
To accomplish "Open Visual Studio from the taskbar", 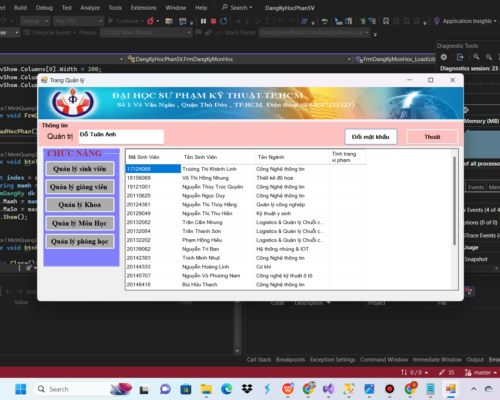I will click(x=329, y=389).
